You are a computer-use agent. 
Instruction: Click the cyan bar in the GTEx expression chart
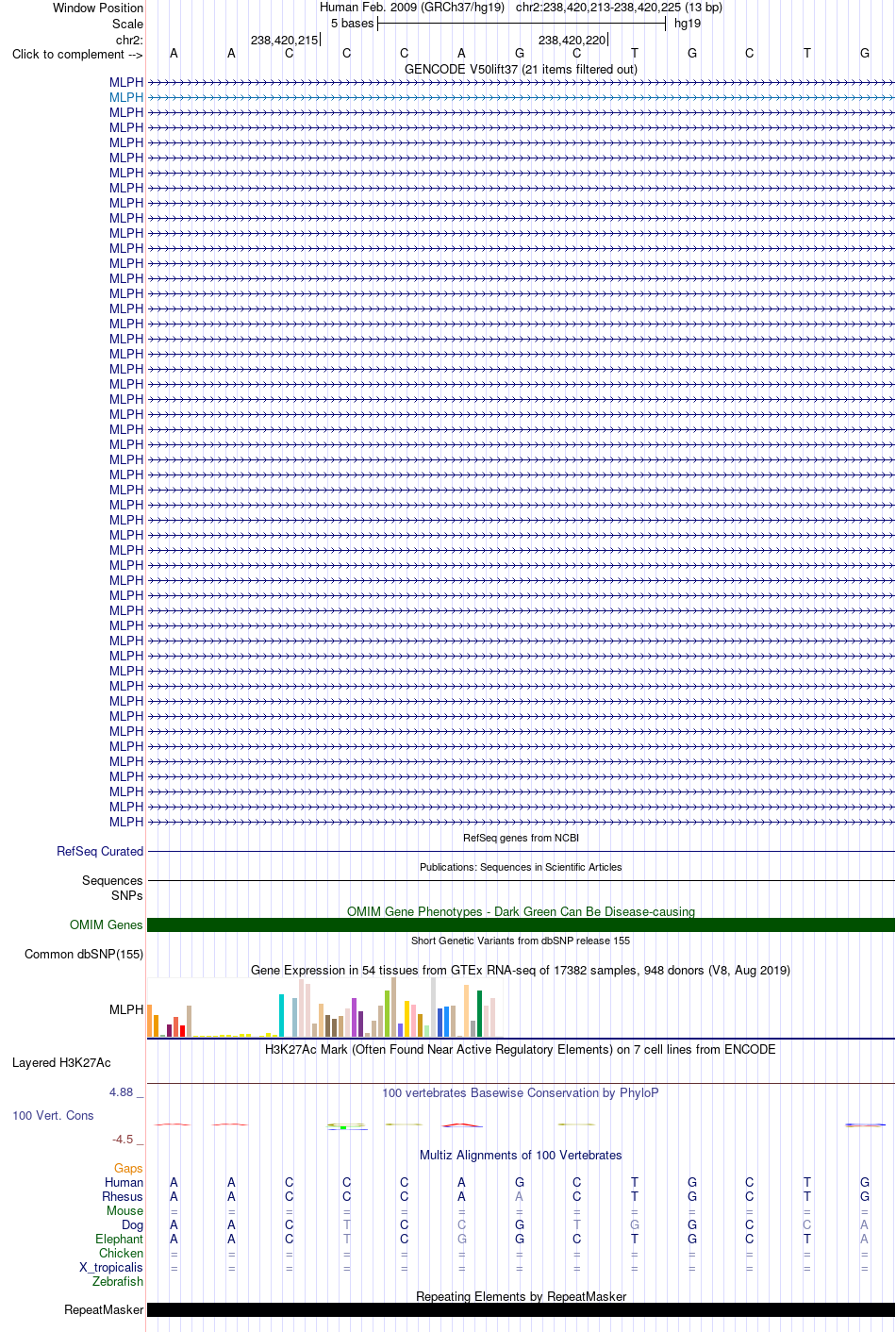pos(281,1015)
